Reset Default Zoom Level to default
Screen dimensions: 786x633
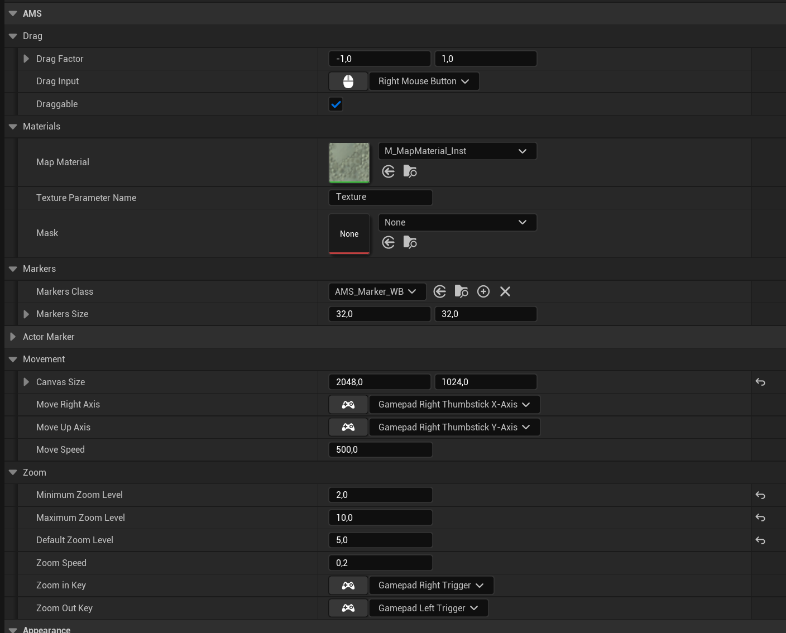[760, 540]
